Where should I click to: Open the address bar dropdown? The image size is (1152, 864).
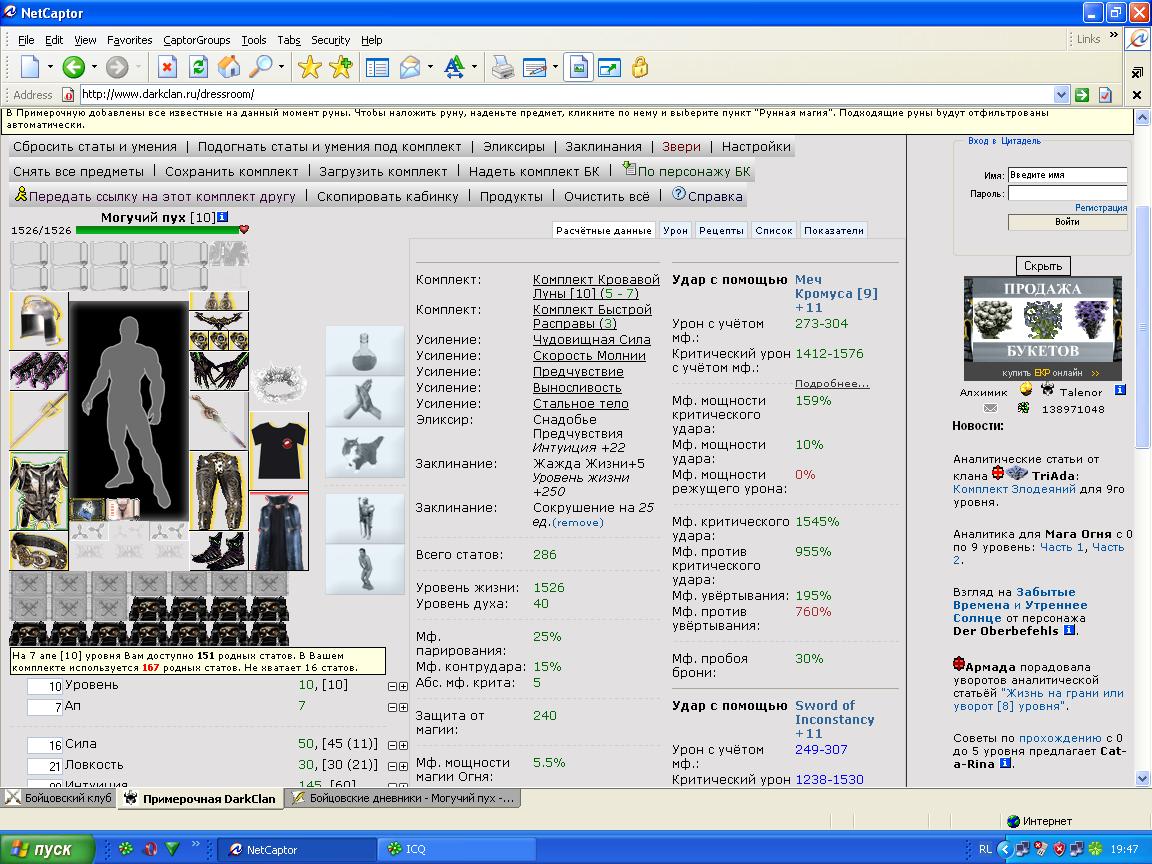point(1061,95)
